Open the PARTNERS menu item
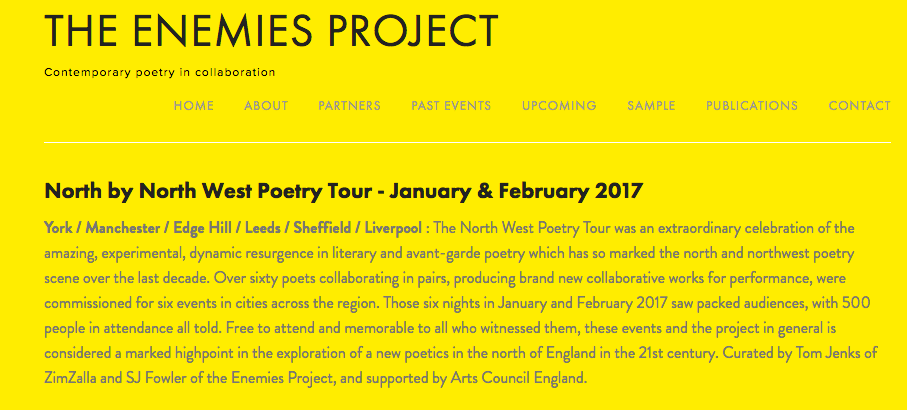 pos(349,106)
